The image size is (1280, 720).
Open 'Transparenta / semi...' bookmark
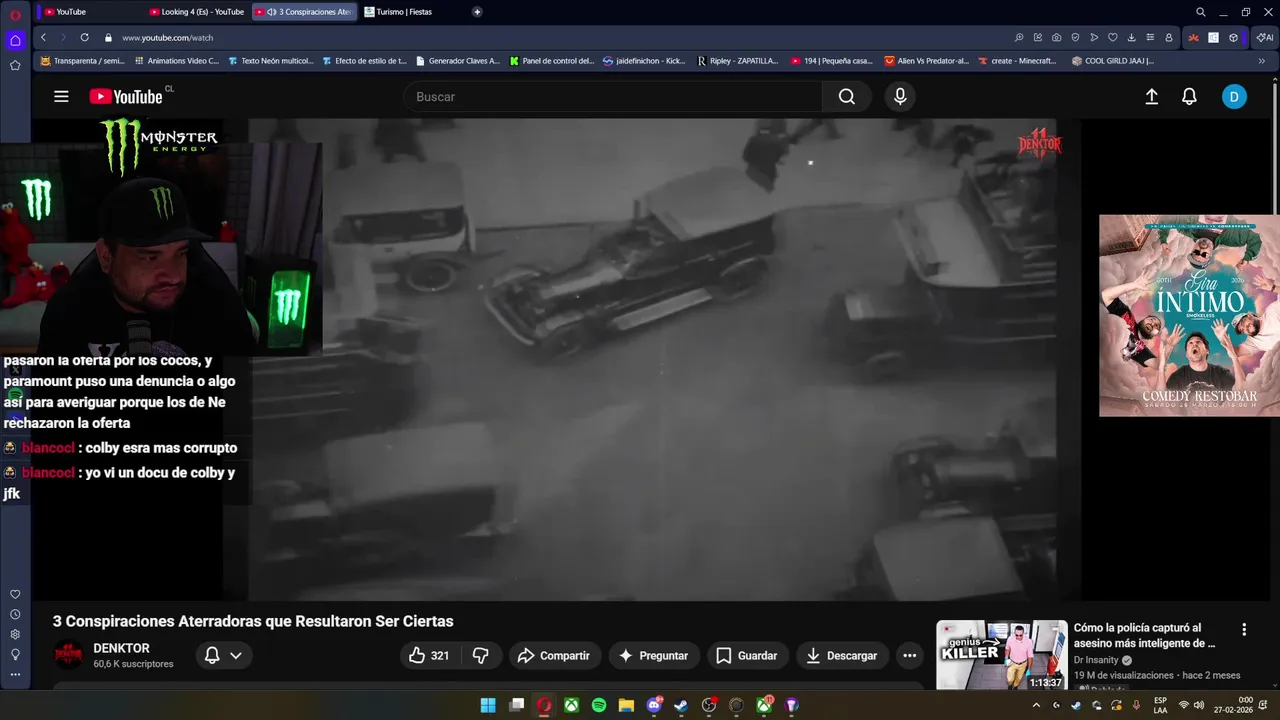pyautogui.click(x=82, y=61)
